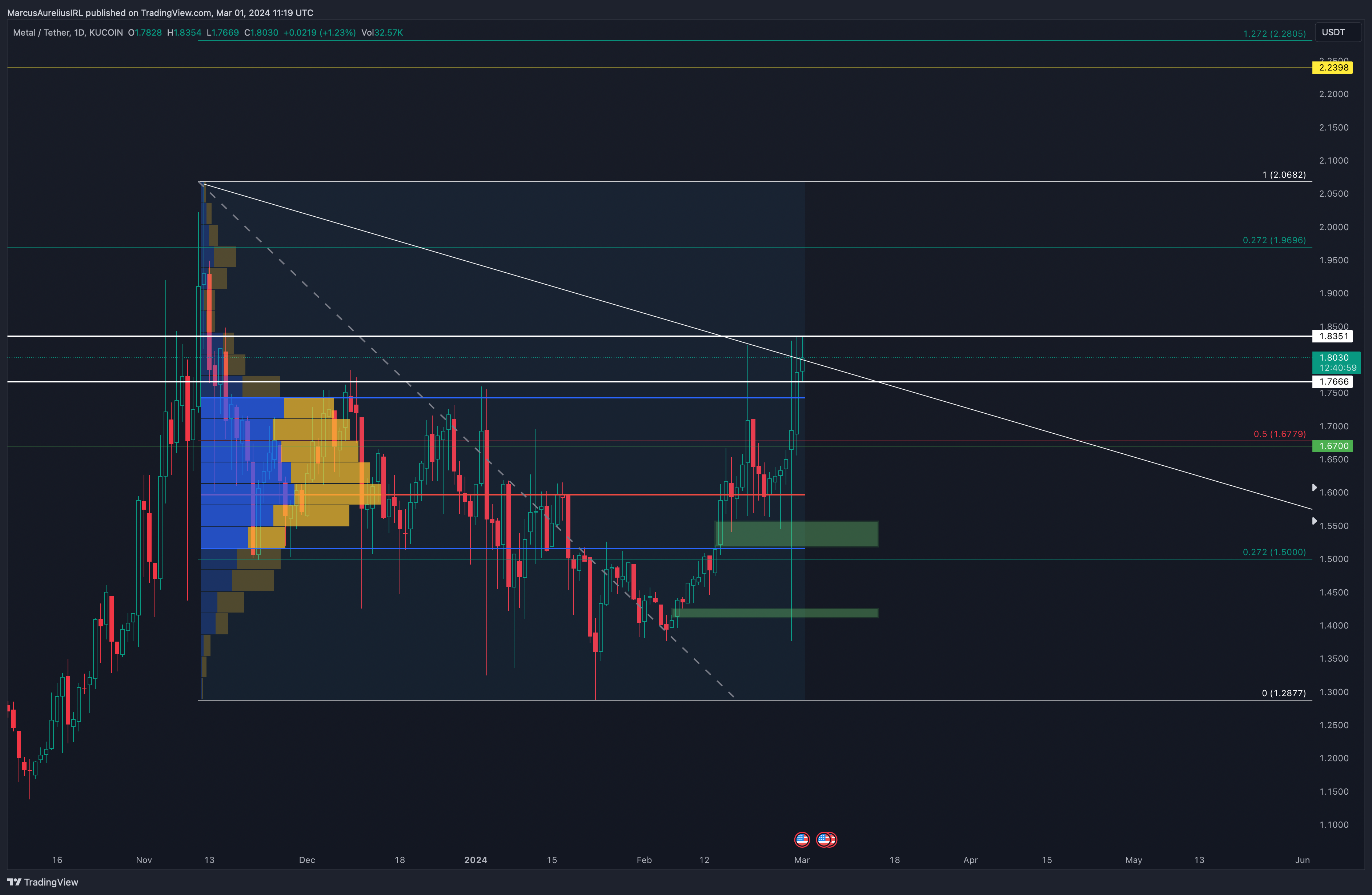Click the close value C1.8030

point(261,33)
